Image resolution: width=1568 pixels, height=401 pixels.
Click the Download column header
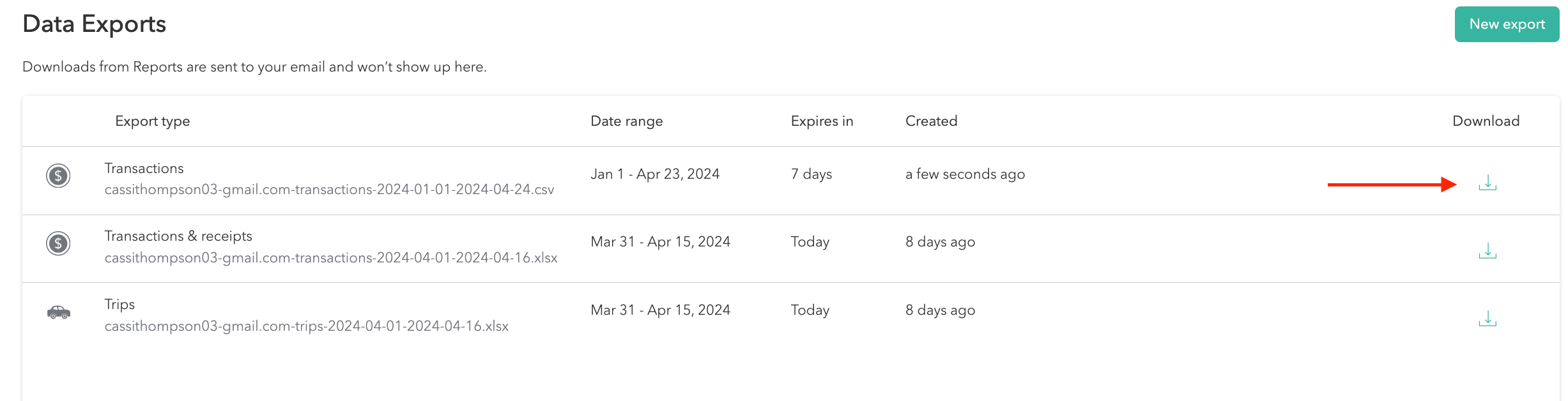coord(1486,121)
